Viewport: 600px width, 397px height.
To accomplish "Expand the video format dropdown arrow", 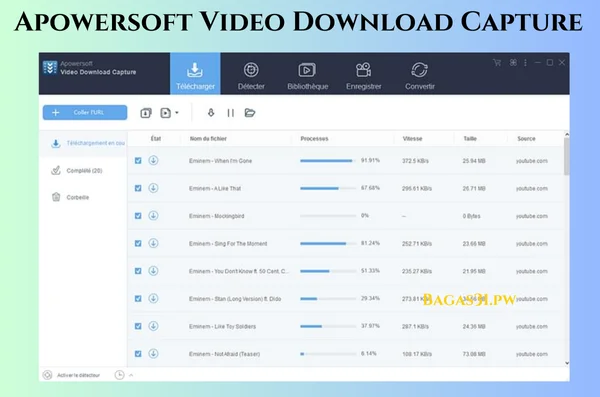I will [177, 113].
